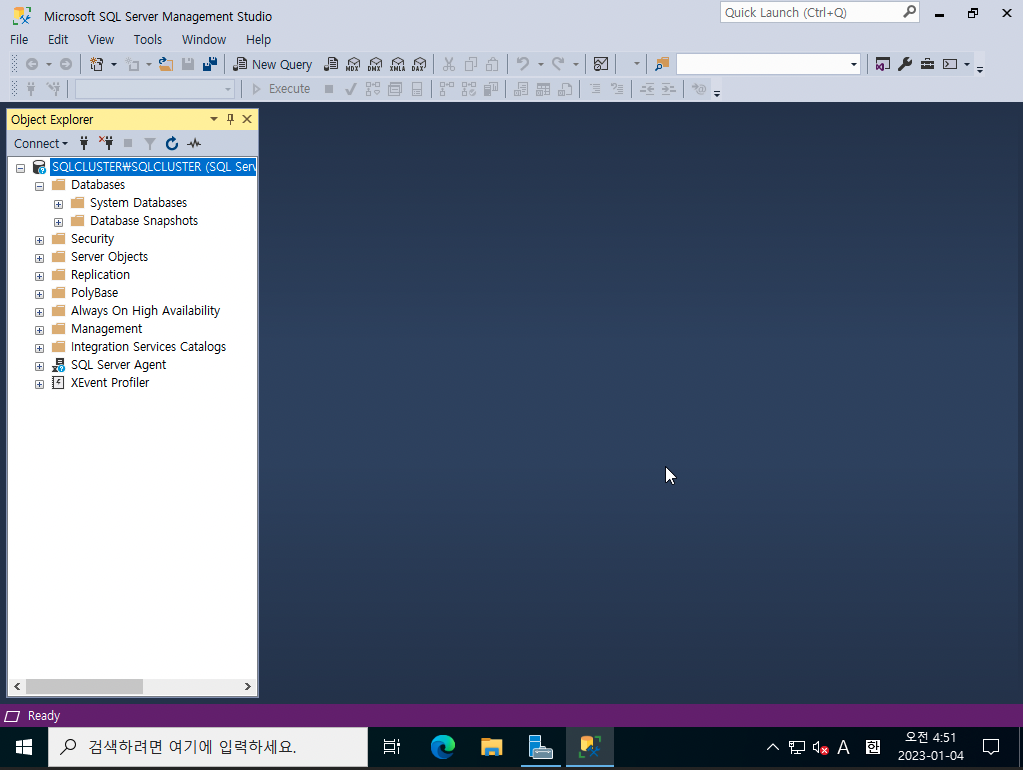Select the SQL Server Agent item
The height and width of the screenshot is (770, 1023).
[118, 365]
